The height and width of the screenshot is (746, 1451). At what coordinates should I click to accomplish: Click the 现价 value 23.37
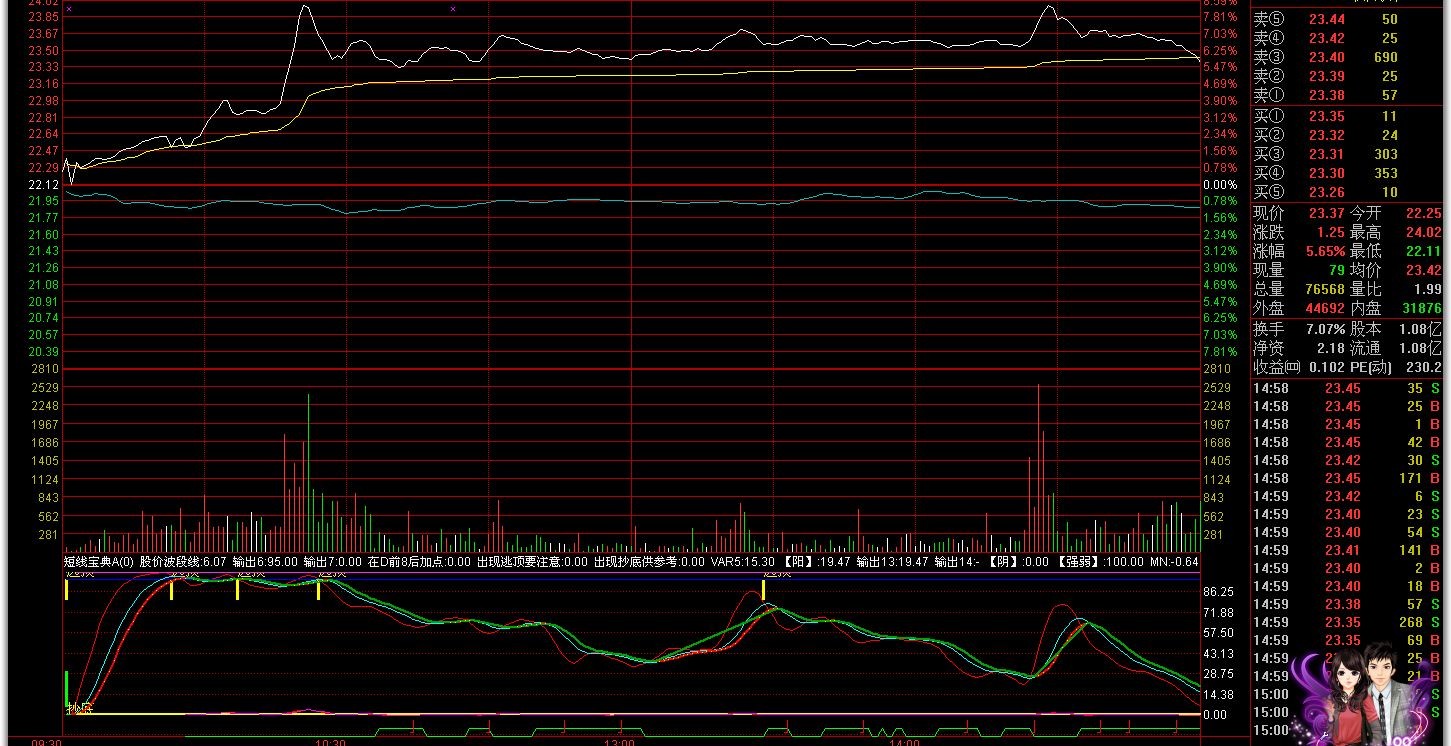coord(1327,213)
